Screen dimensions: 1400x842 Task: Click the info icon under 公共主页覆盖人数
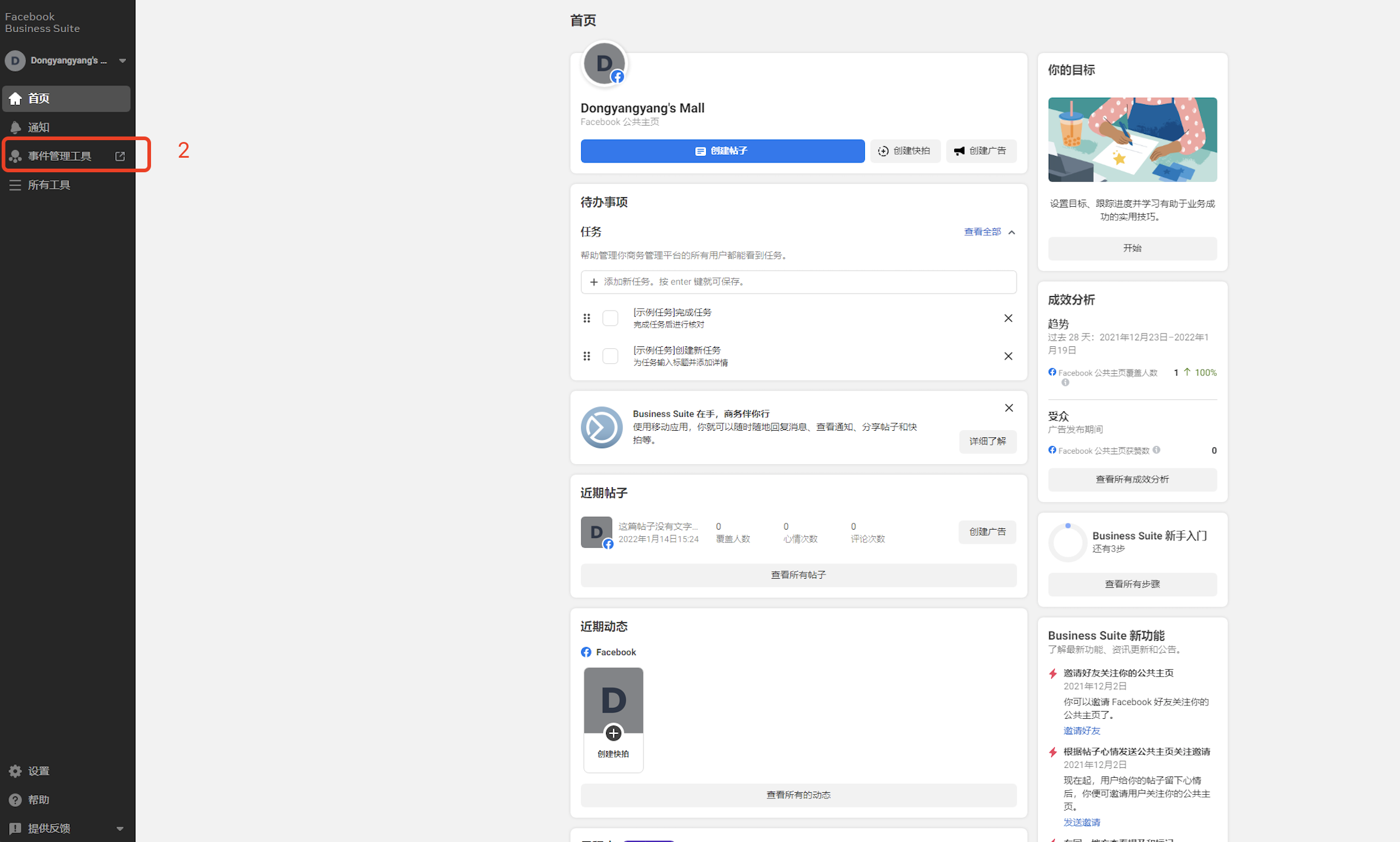point(1065,382)
